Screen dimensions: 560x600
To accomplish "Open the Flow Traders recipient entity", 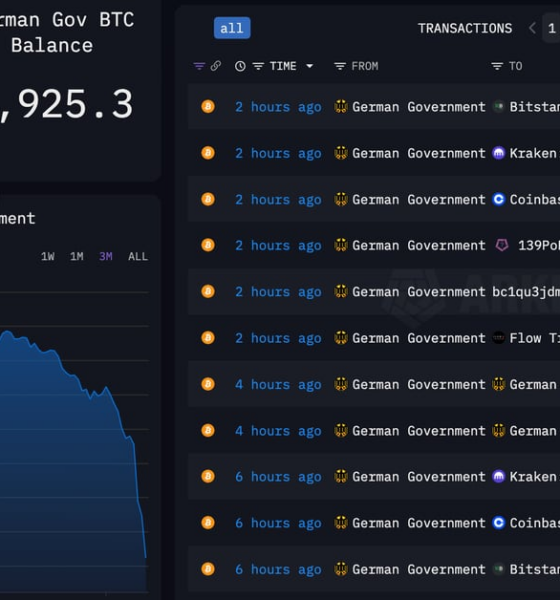I will point(534,338).
